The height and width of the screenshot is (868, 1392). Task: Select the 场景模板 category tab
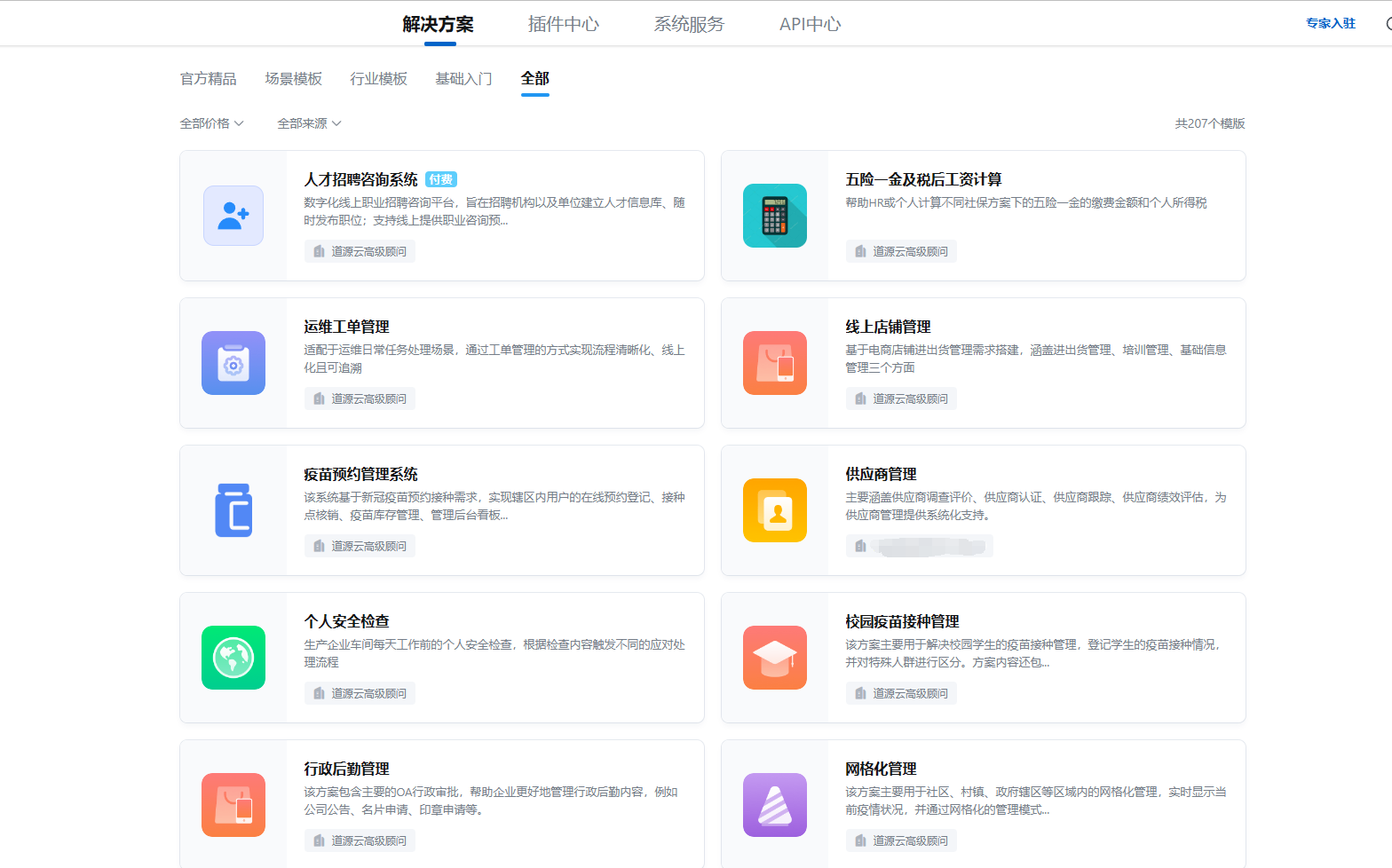tap(294, 79)
